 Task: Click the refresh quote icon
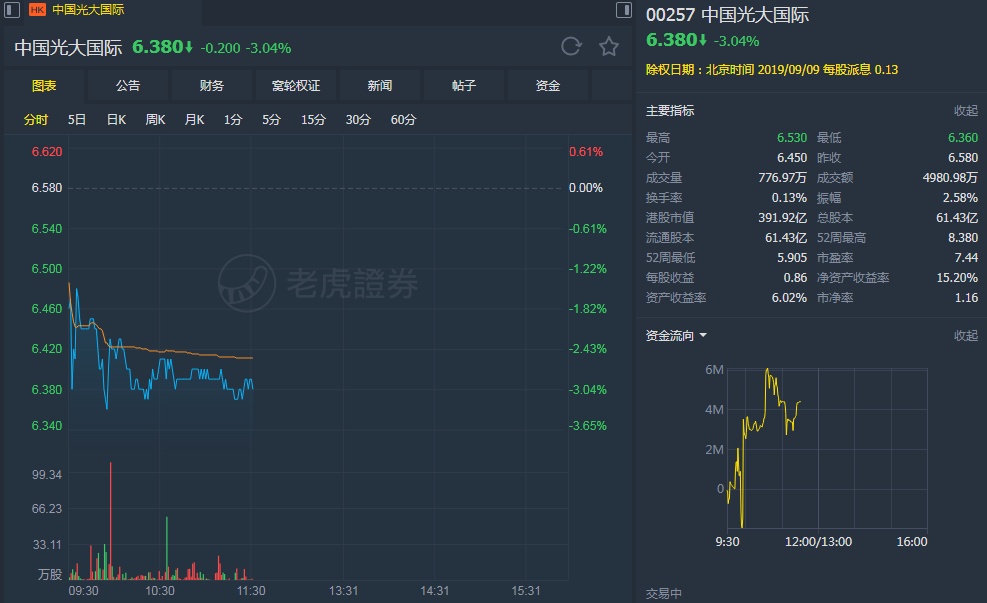tap(571, 46)
